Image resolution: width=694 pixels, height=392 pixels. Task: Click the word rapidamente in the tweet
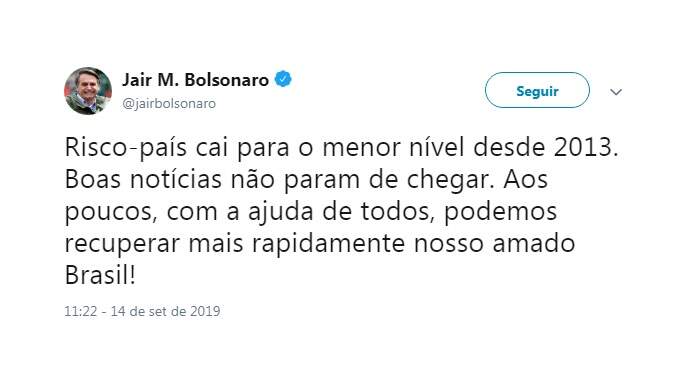point(328,244)
